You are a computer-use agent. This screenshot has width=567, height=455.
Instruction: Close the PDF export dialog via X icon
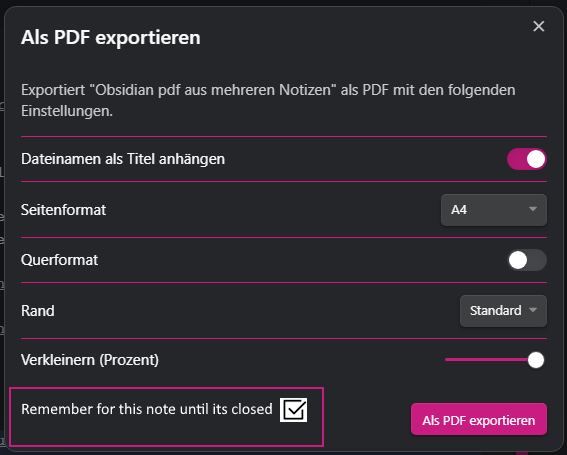(538, 26)
